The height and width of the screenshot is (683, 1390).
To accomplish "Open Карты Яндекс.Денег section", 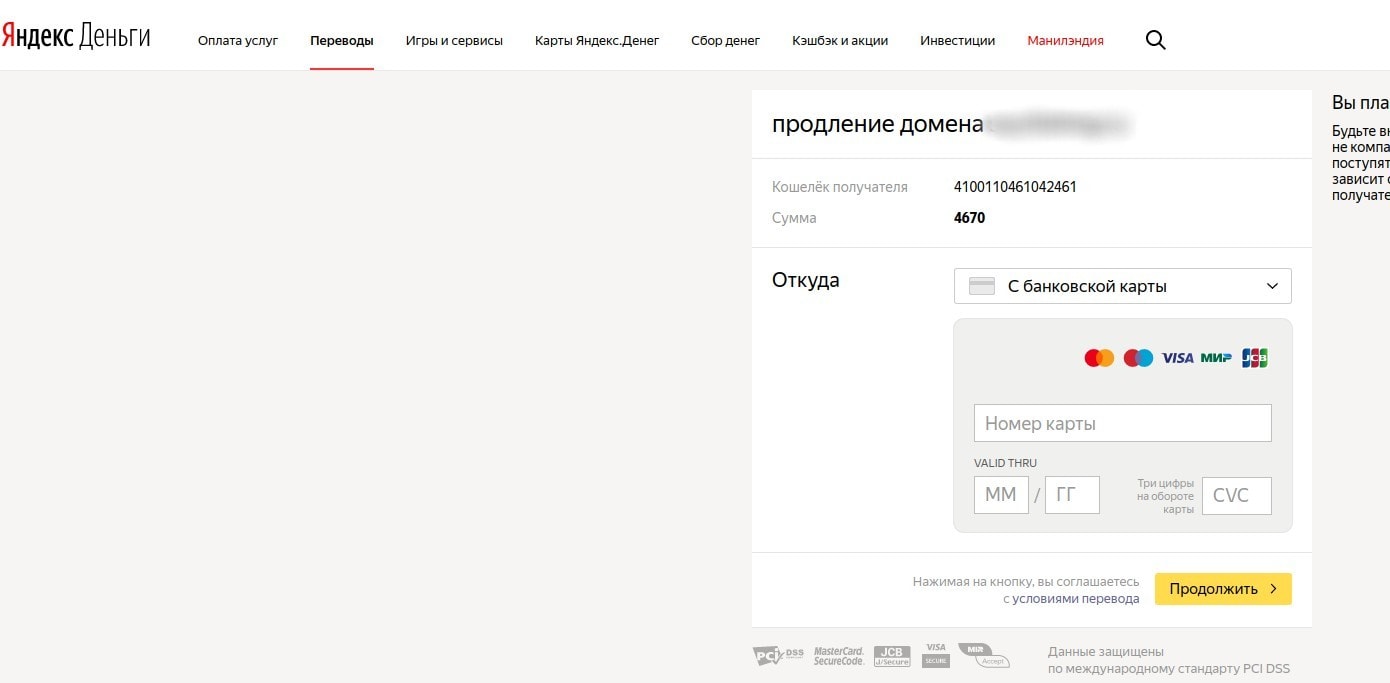I will (597, 41).
